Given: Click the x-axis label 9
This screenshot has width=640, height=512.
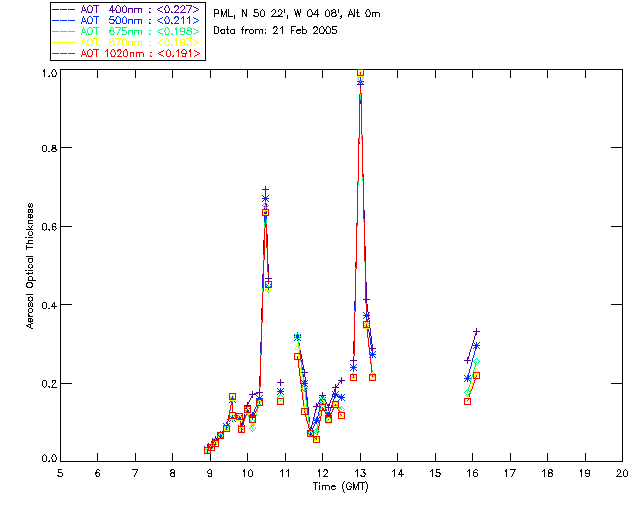Looking at the screenshot, I should 210,473.
